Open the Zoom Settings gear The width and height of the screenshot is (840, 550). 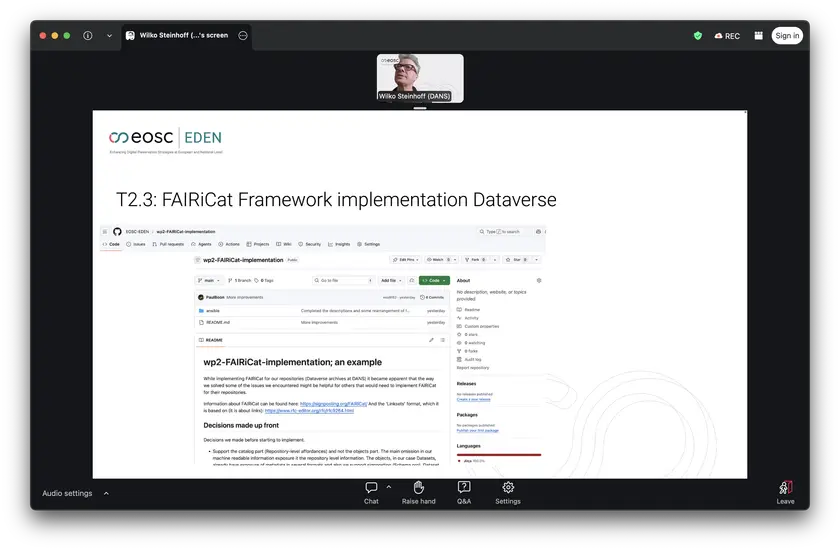point(508,493)
